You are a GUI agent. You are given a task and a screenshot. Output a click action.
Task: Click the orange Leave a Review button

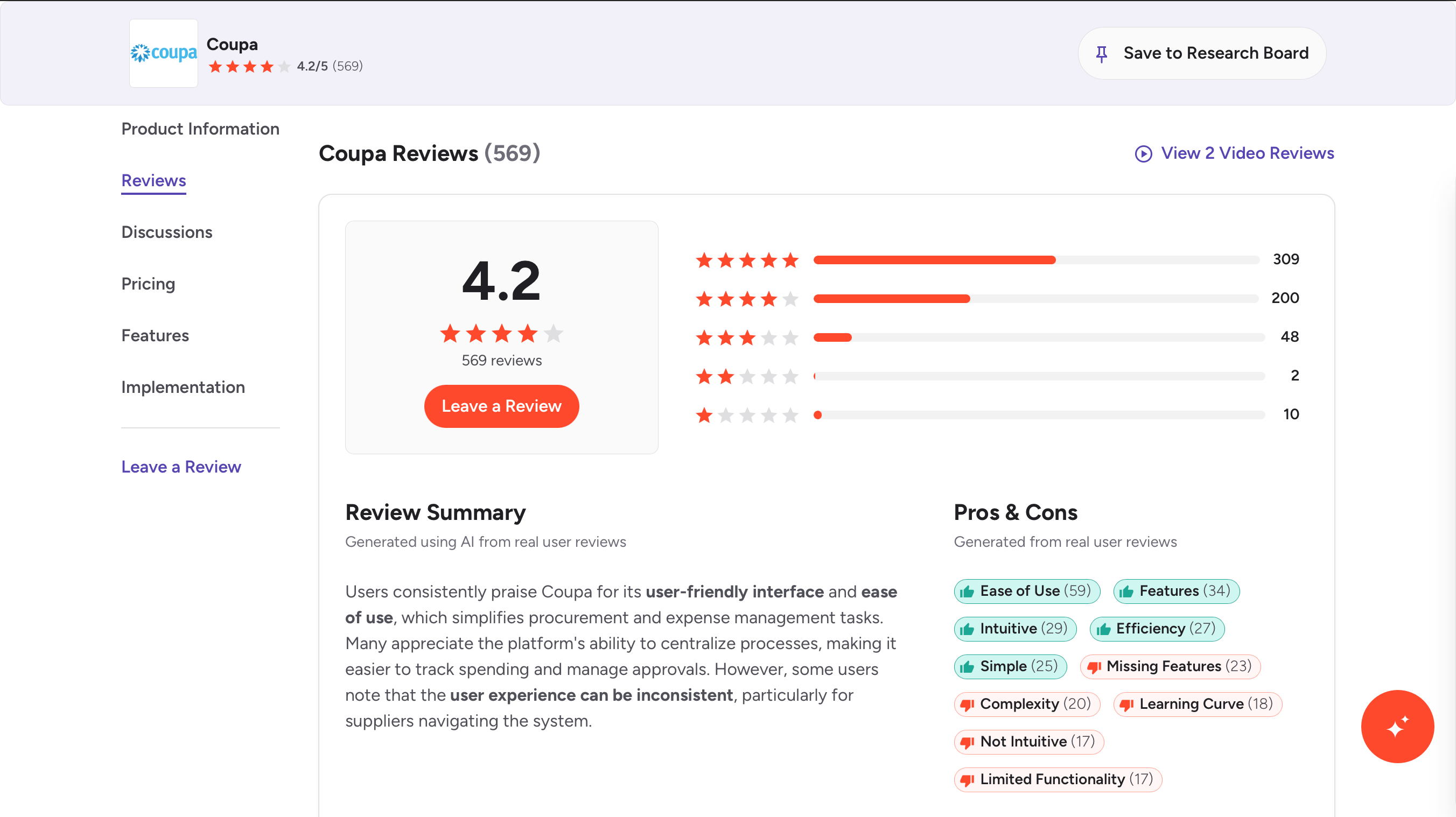click(501, 406)
